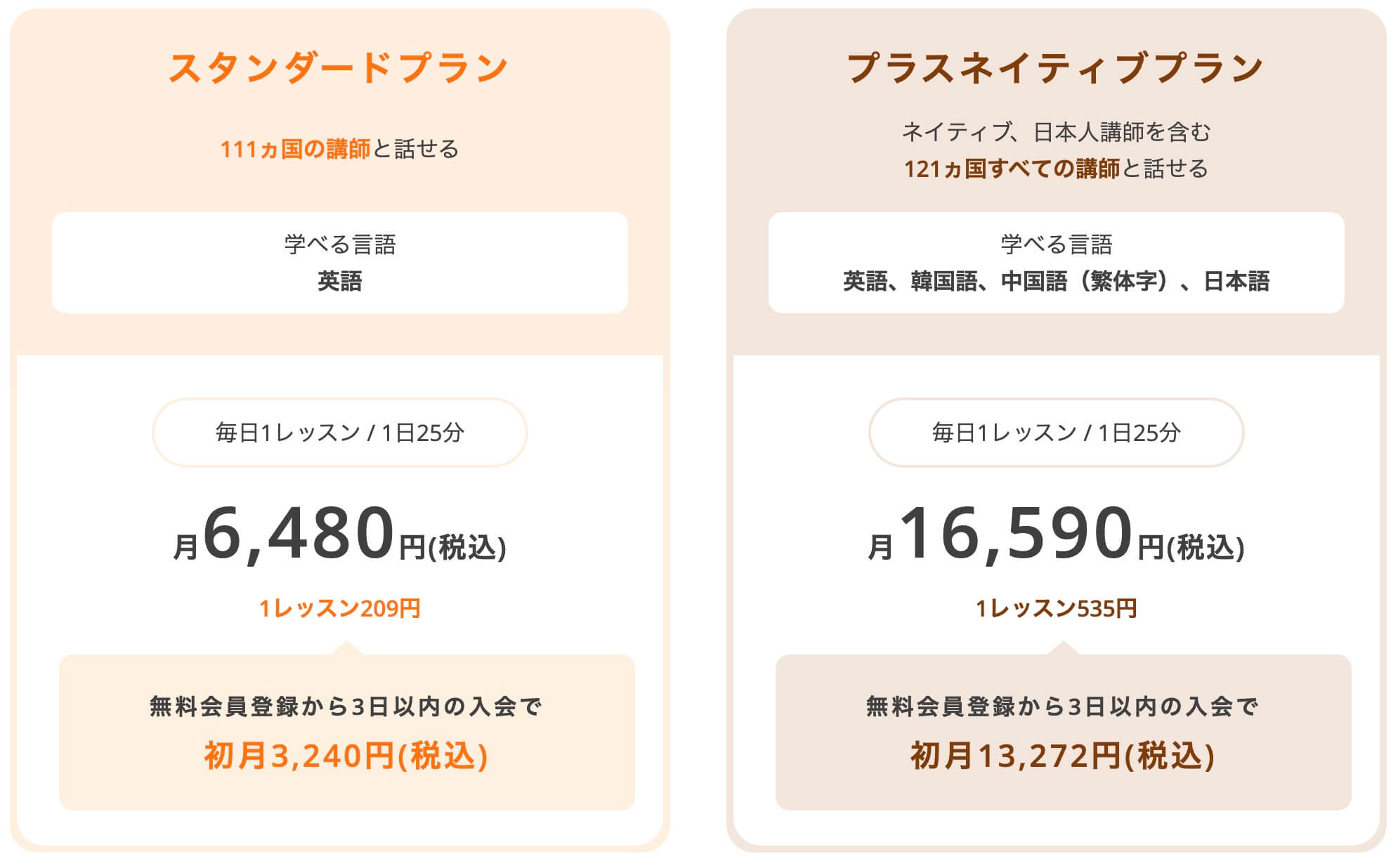This screenshot has width=1398, height=868.
Task: Click the Native plan language list box
Action: point(1057,263)
